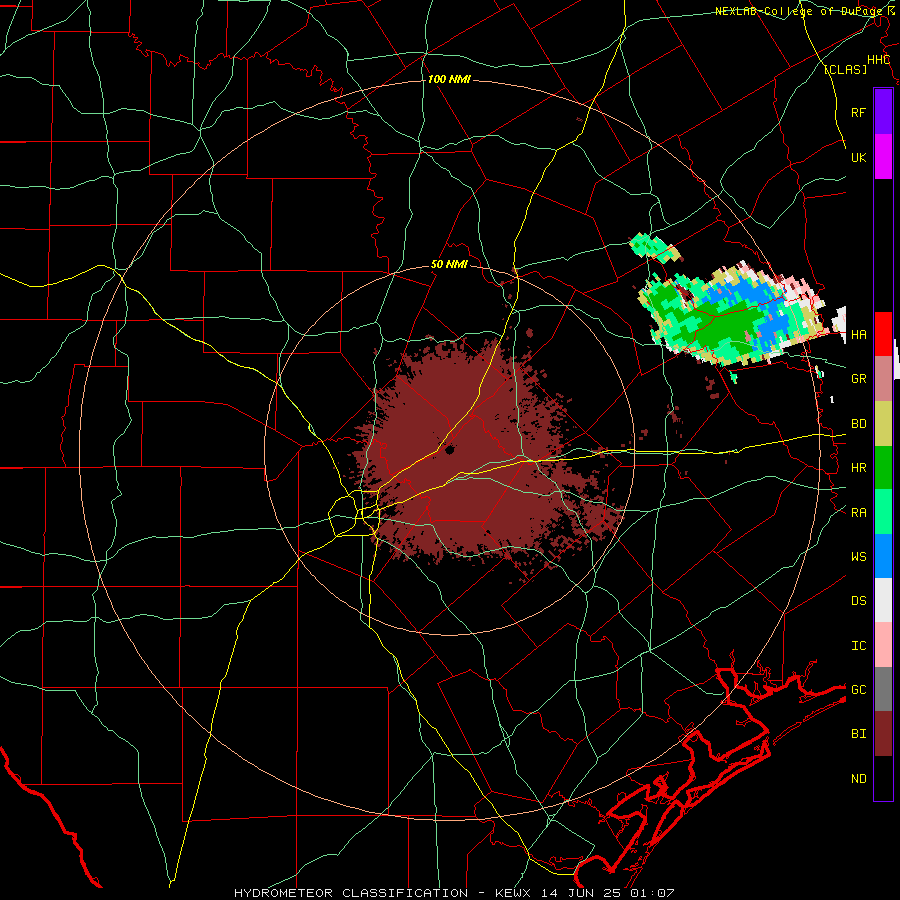Viewport: 900px width, 900px height.
Task: Click the WS legend label
Action: click(x=858, y=557)
